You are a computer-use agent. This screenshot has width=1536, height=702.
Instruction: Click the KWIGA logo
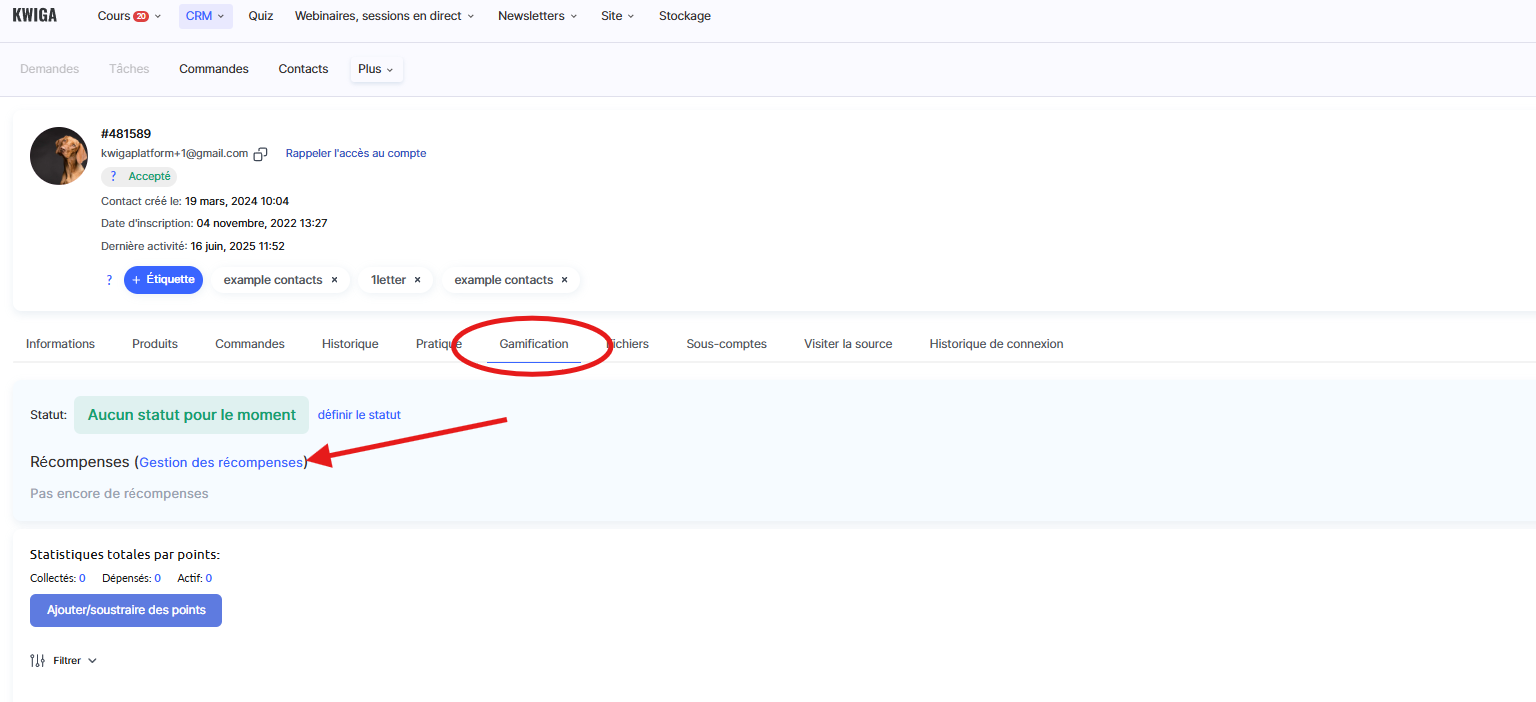(37, 16)
